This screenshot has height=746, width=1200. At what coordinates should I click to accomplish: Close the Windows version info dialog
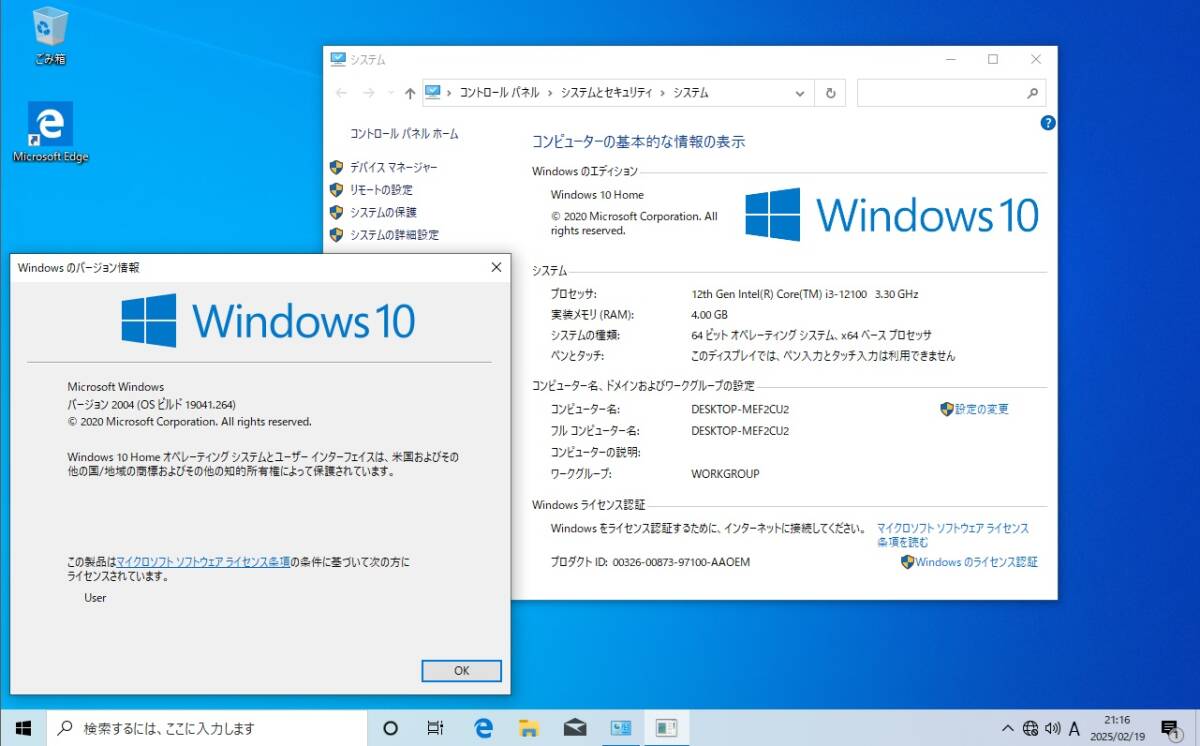pyautogui.click(x=496, y=268)
